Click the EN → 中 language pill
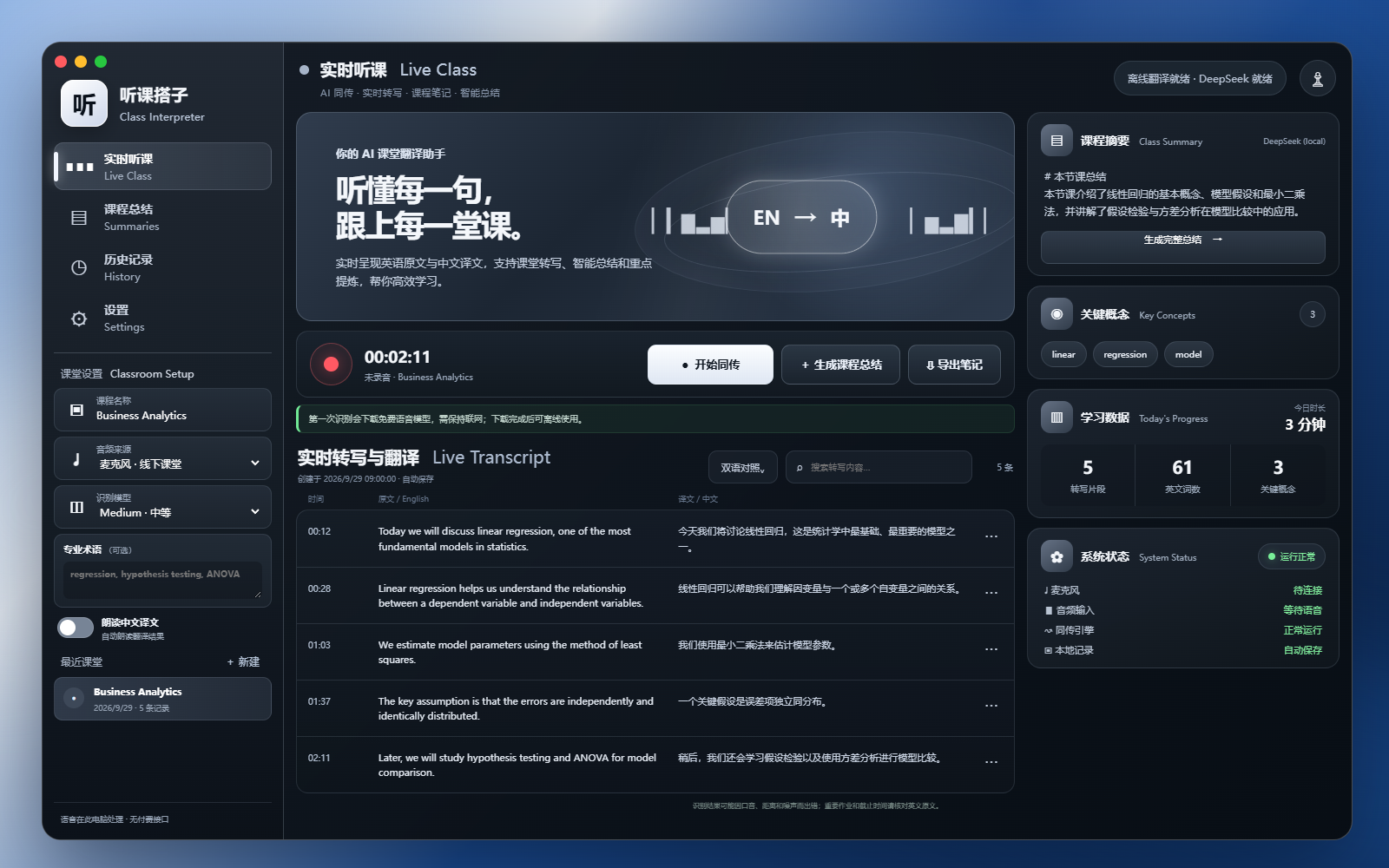This screenshot has height=868, width=1389. click(x=800, y=217)
